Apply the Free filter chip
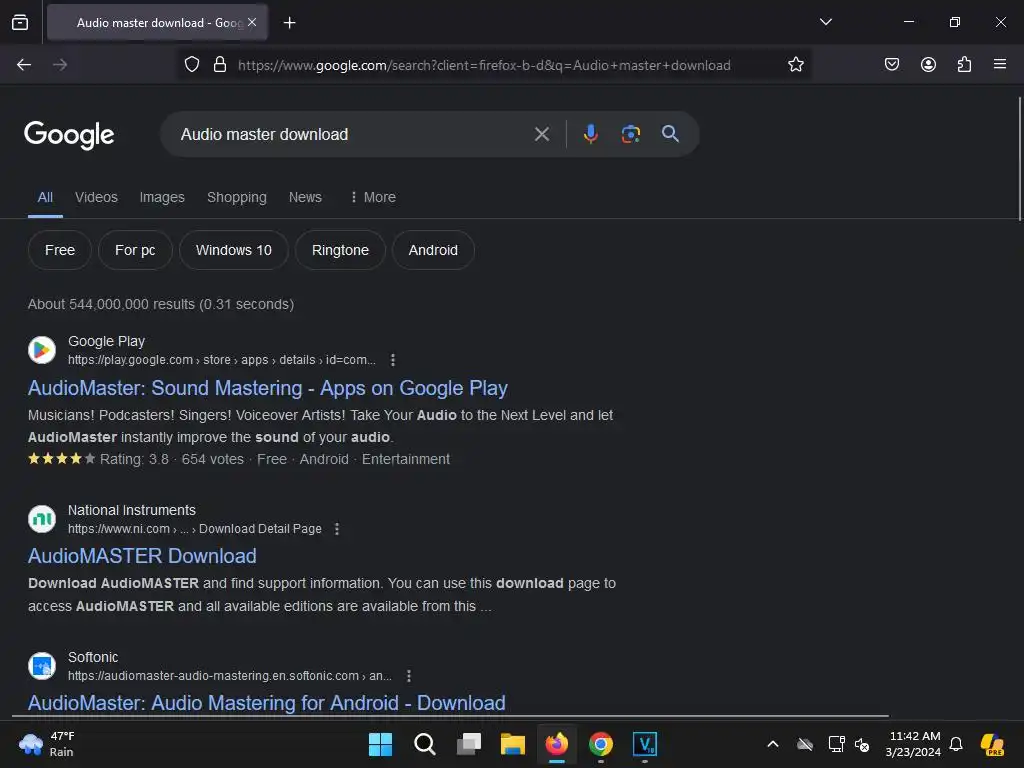This screenshot has width=1024, height=768. pyautogui.click(x=59, y=250)
